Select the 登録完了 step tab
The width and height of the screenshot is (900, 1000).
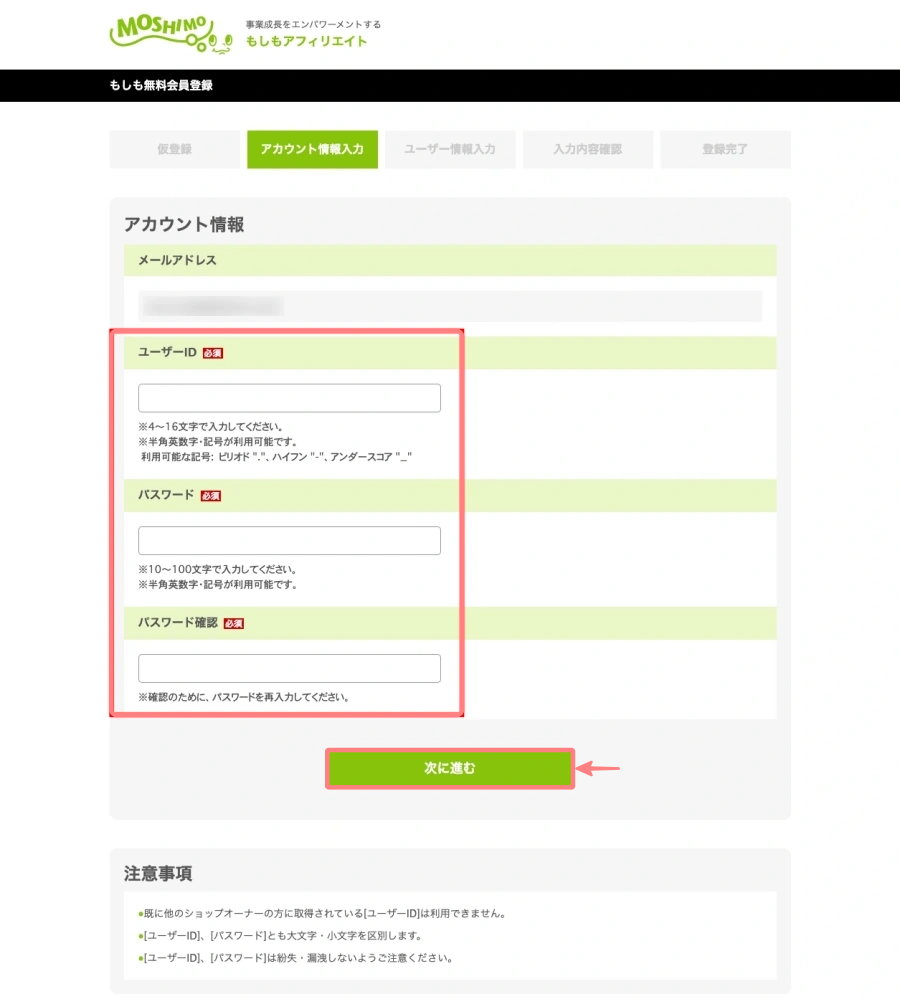point(726,149)
